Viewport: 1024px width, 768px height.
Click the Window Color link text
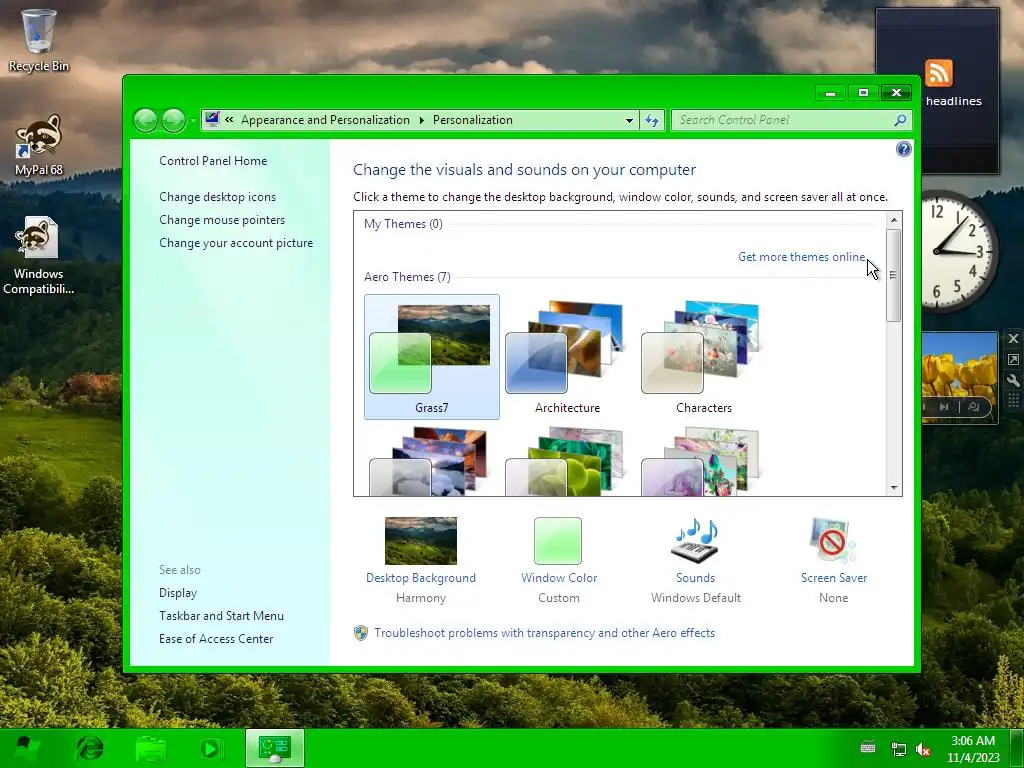(x=559, y=578)
